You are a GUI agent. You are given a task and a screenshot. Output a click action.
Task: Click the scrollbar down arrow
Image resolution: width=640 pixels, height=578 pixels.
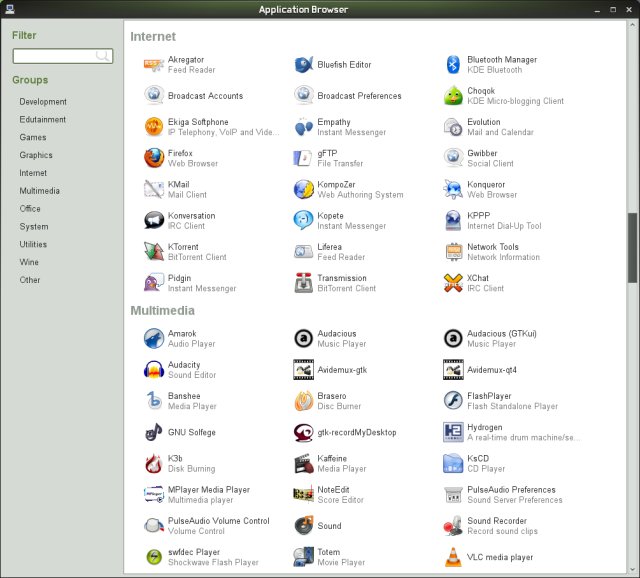point(632,569)
